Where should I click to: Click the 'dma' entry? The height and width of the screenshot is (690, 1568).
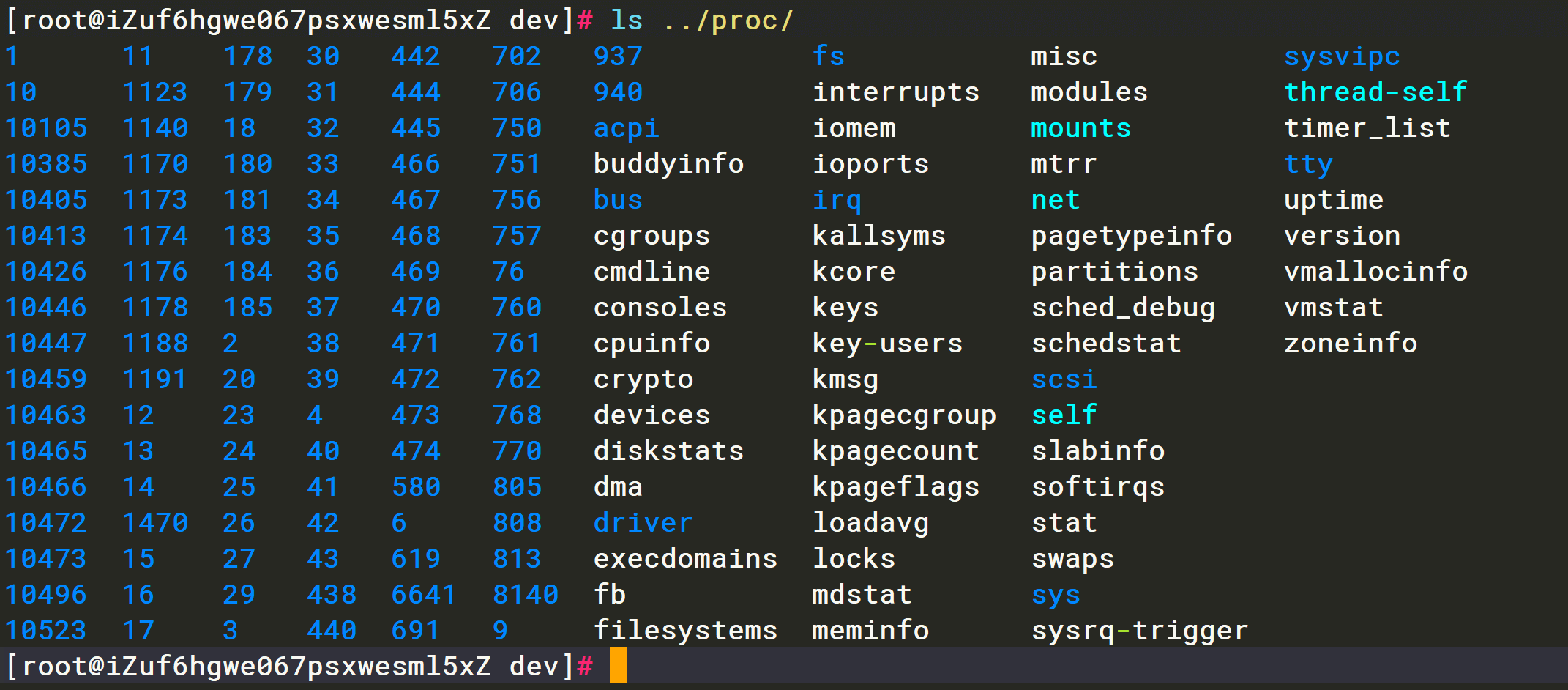[x=618, y=486]
